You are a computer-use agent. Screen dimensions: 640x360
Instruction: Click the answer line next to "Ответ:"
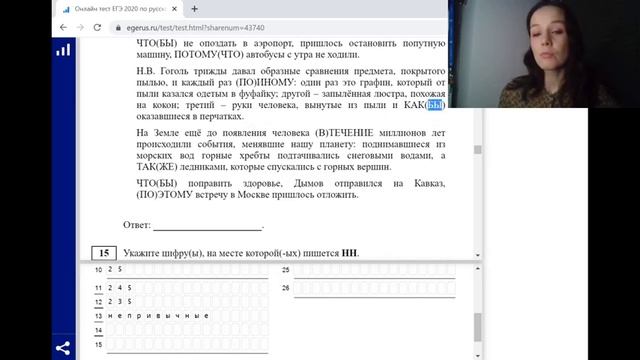[208, 225]
